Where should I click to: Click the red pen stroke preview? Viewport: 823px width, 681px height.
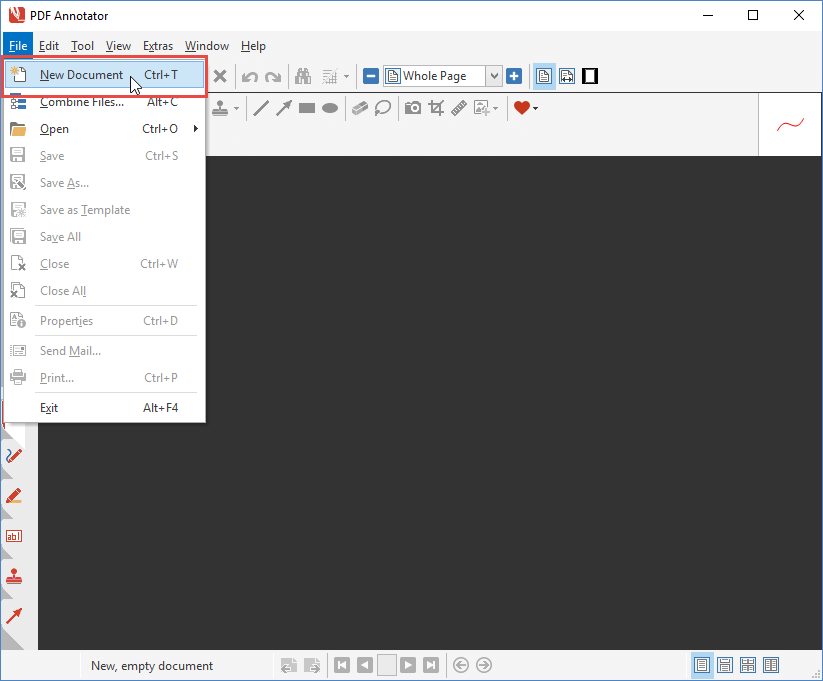[x=790, y=125]
